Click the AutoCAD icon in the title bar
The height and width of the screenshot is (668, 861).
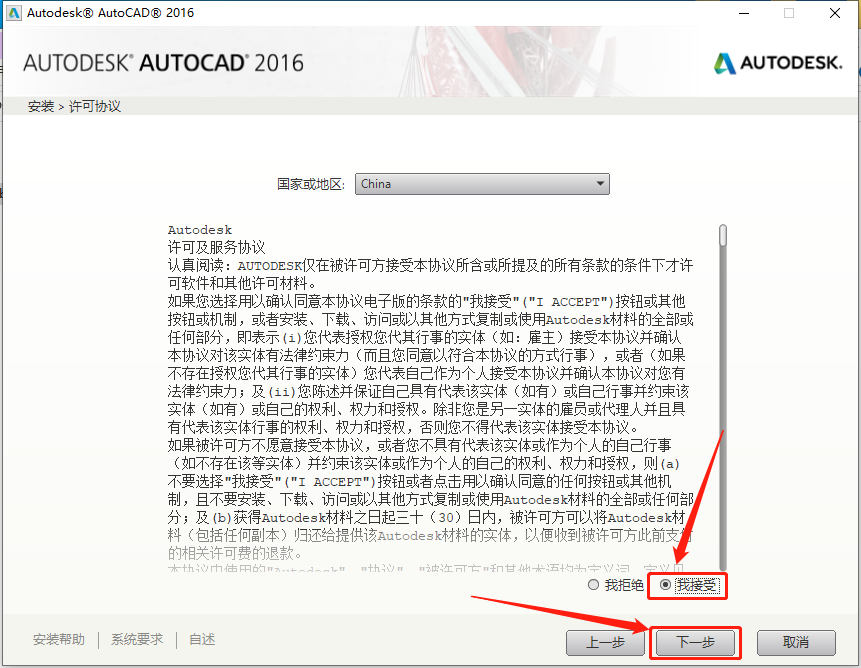[14, 13]
